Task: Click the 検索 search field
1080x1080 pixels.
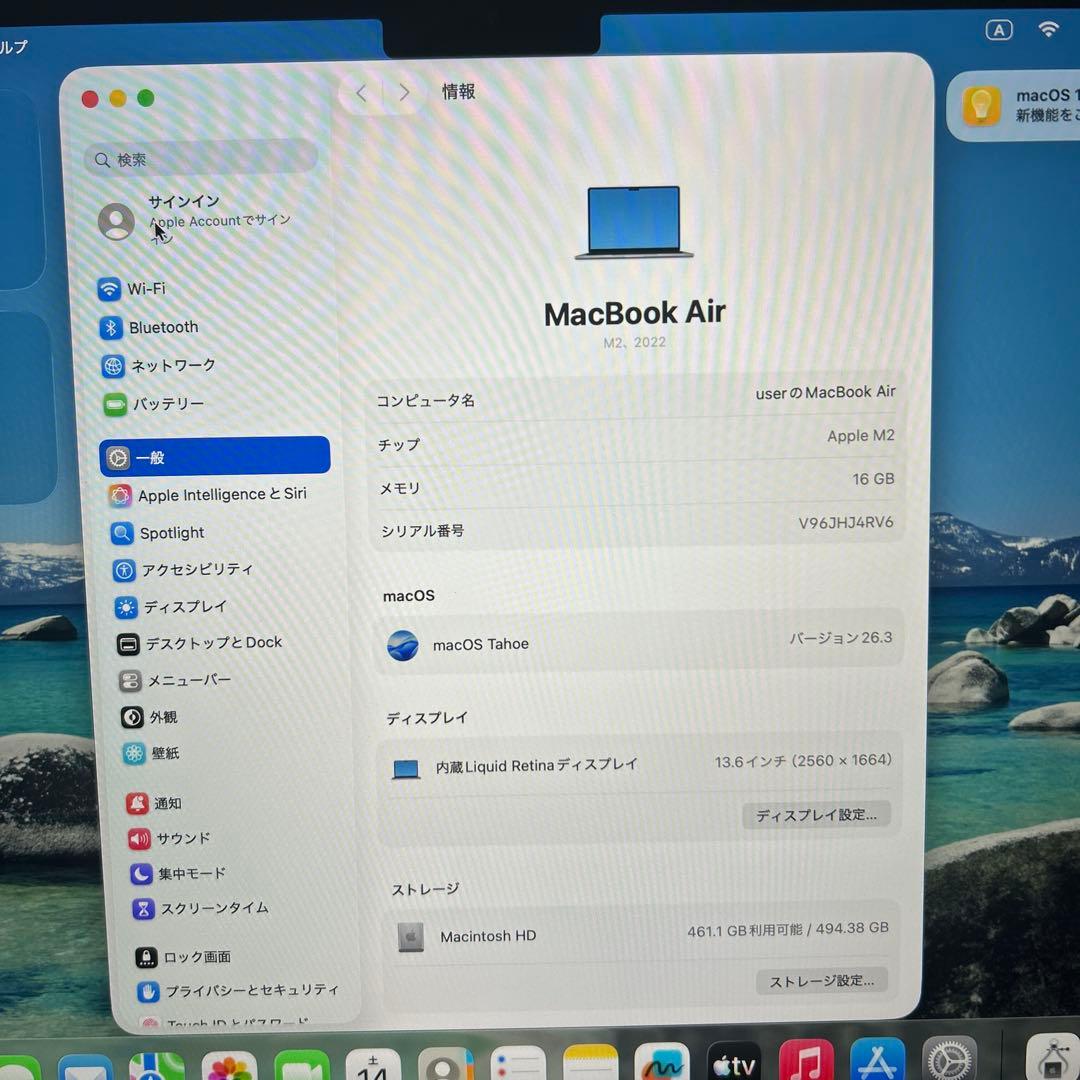Action: click(200, 159)
